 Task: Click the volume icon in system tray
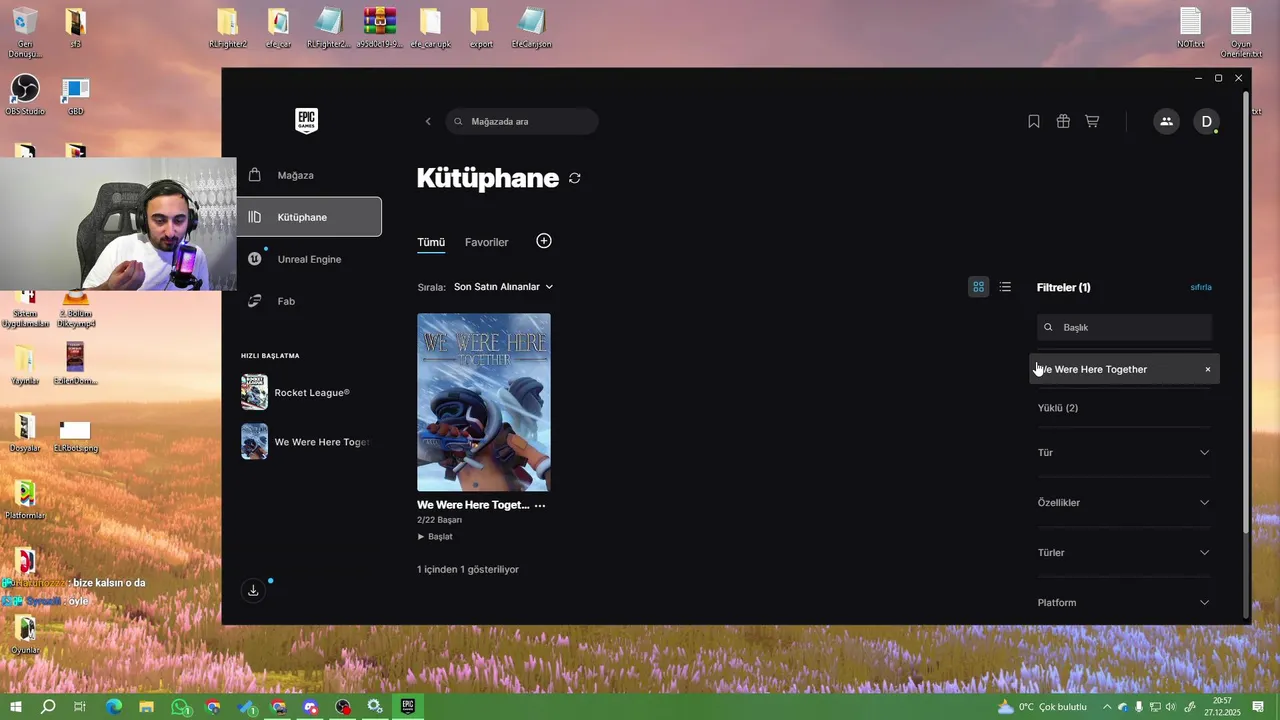pyautogui.click(x=1172, y=707)
